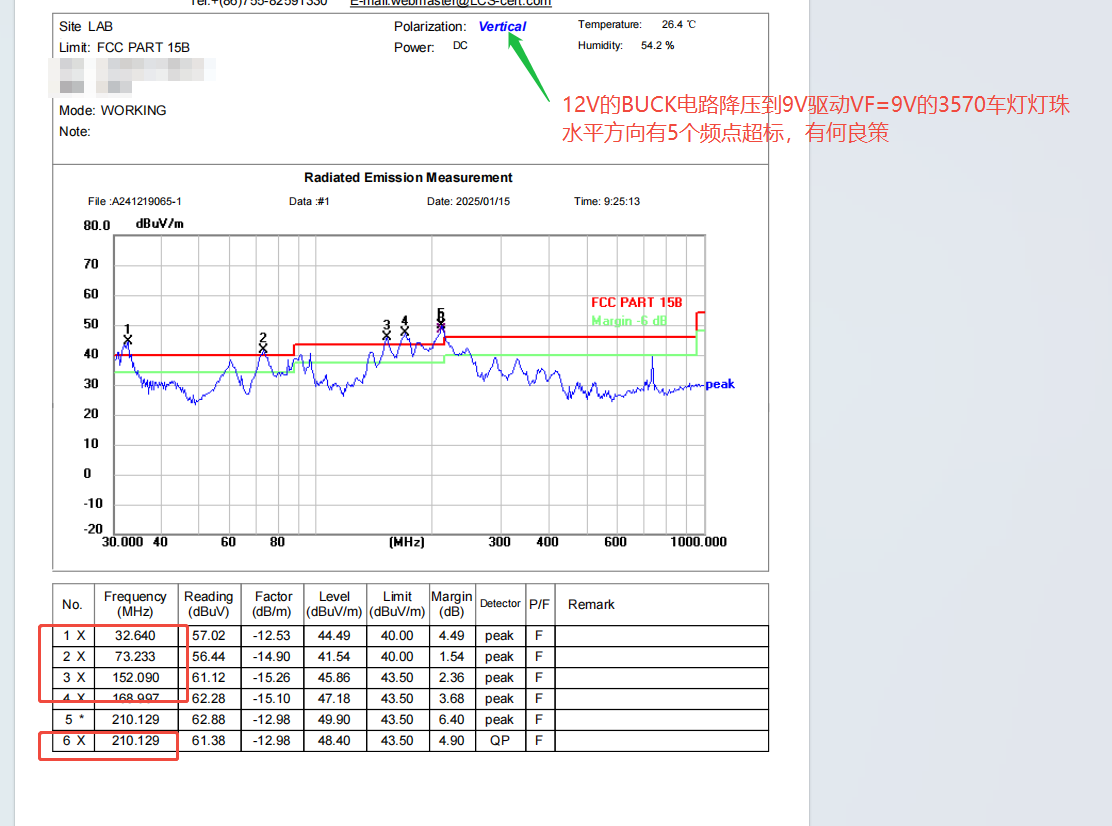Click chart peak marker 2
The width and height of the screenshot is (1112, 826).
click(x=263, y=348)
